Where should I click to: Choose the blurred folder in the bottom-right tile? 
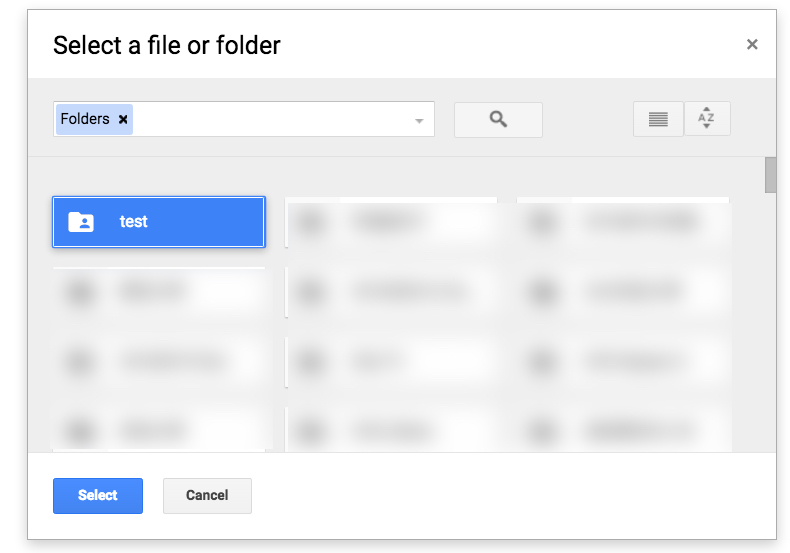623,431
